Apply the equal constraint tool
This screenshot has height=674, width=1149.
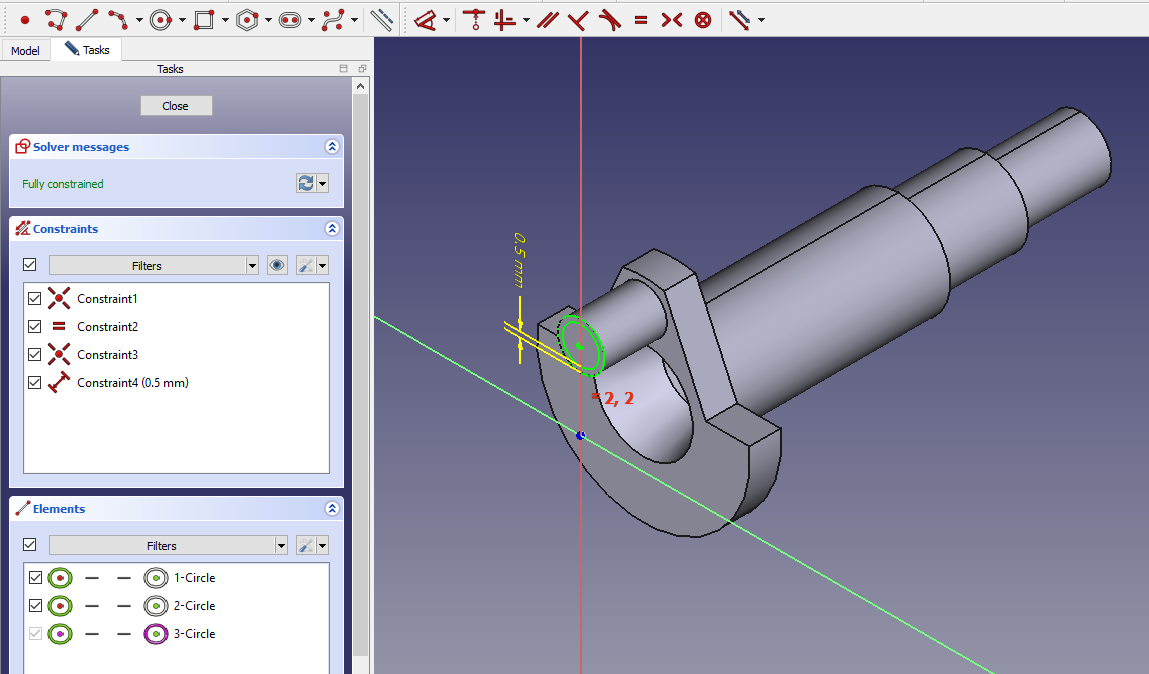tap(640, 19)
